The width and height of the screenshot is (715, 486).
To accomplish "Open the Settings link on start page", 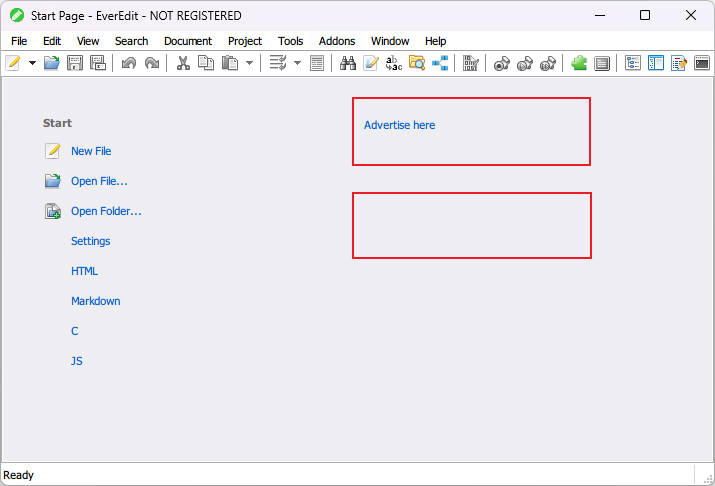I will tap(91, 241).
